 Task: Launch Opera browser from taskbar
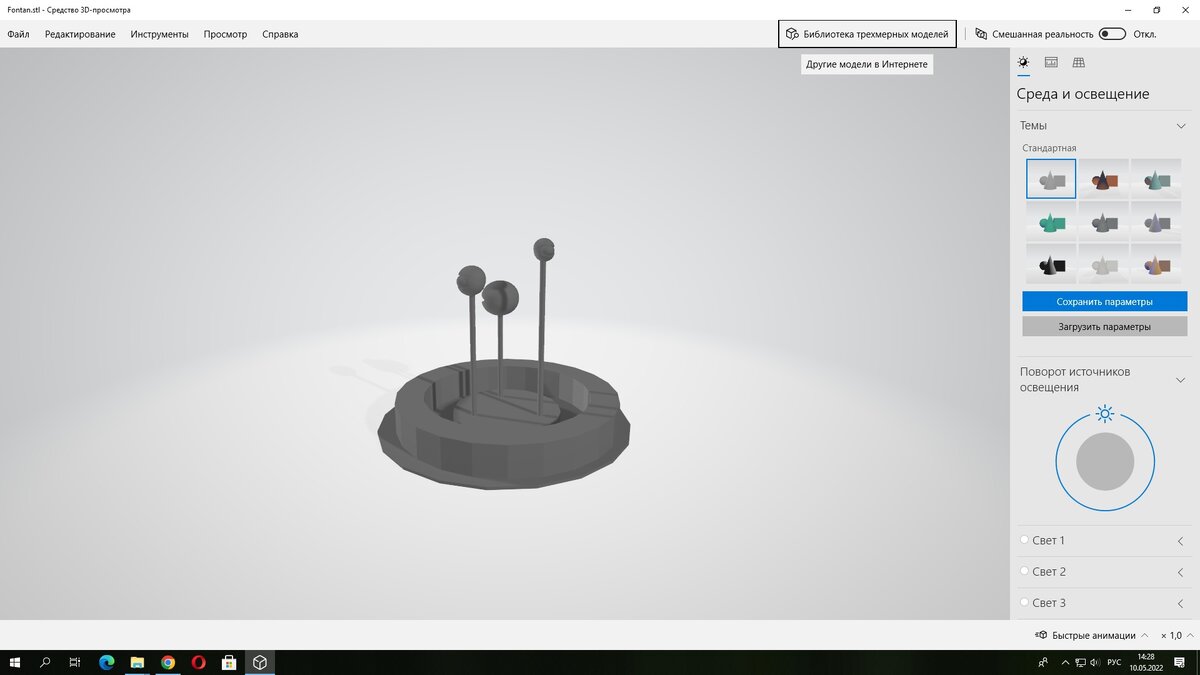pos(198,662)
